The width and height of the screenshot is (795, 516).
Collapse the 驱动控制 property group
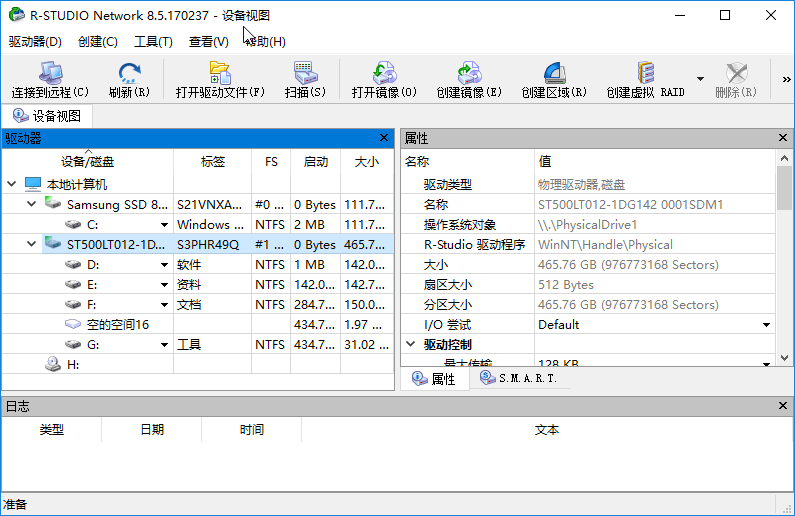pos(410,344)
